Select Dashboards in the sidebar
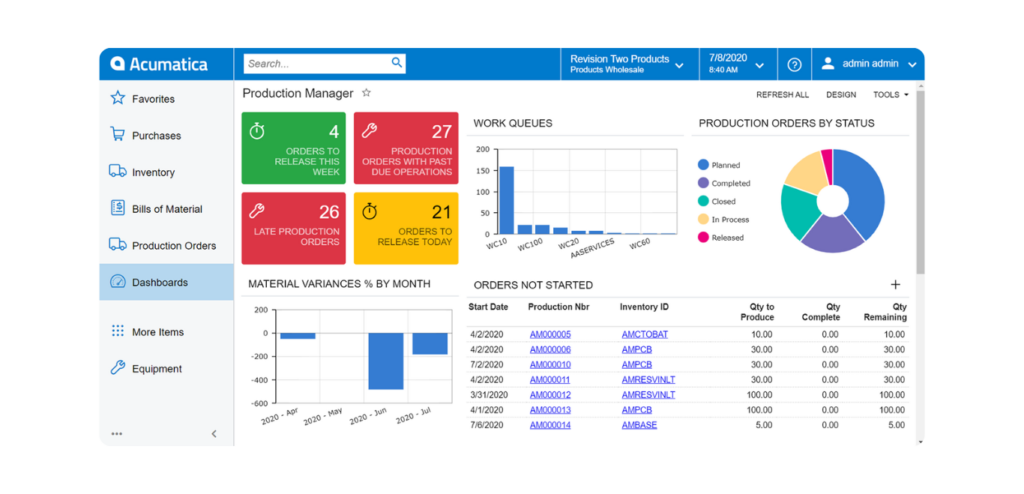The height and width of the screenshot is (494, 1024). point(160,282)
